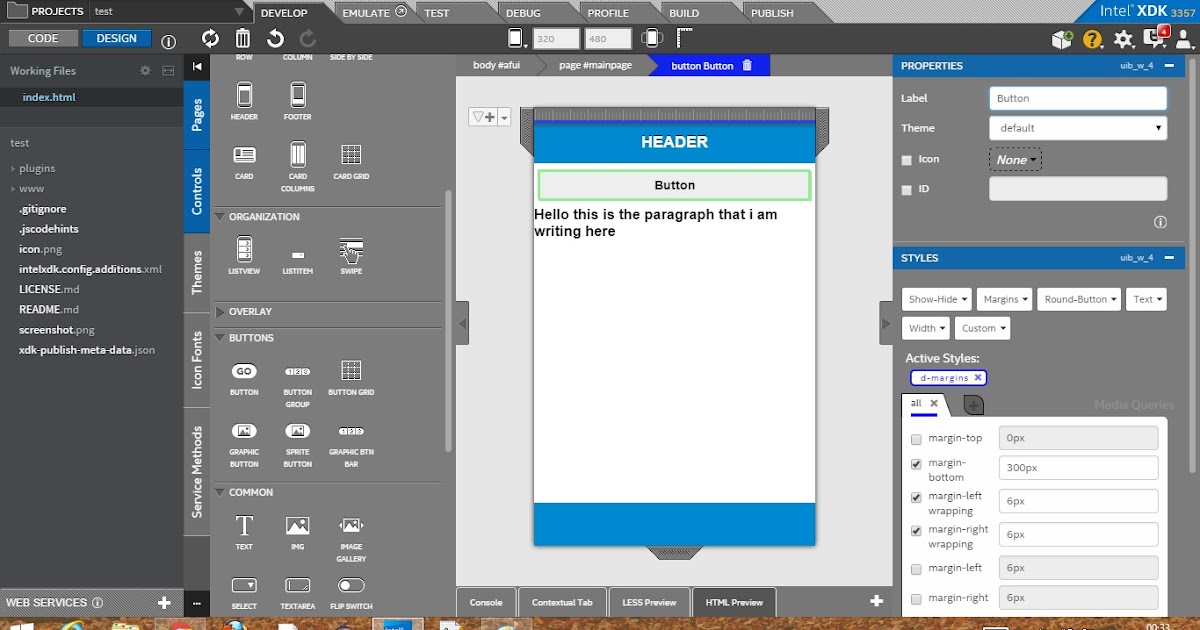The height and width of the screenshot is (630, 1200).
Task: Switch to the EMULATE tab
Action: click(x=368, y=11)
